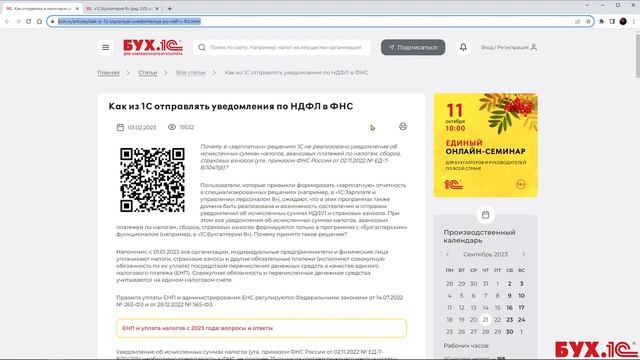This screenshot has height=360, width=640.
Task: Reload the current page
Action: tap(29, 21)
